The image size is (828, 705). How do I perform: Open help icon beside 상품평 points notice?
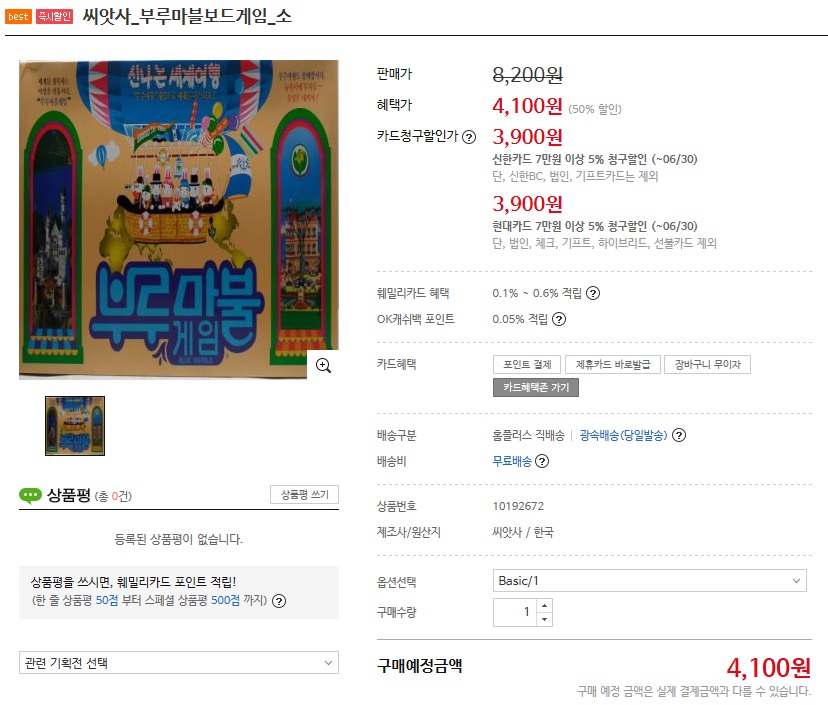click(279, 601)
